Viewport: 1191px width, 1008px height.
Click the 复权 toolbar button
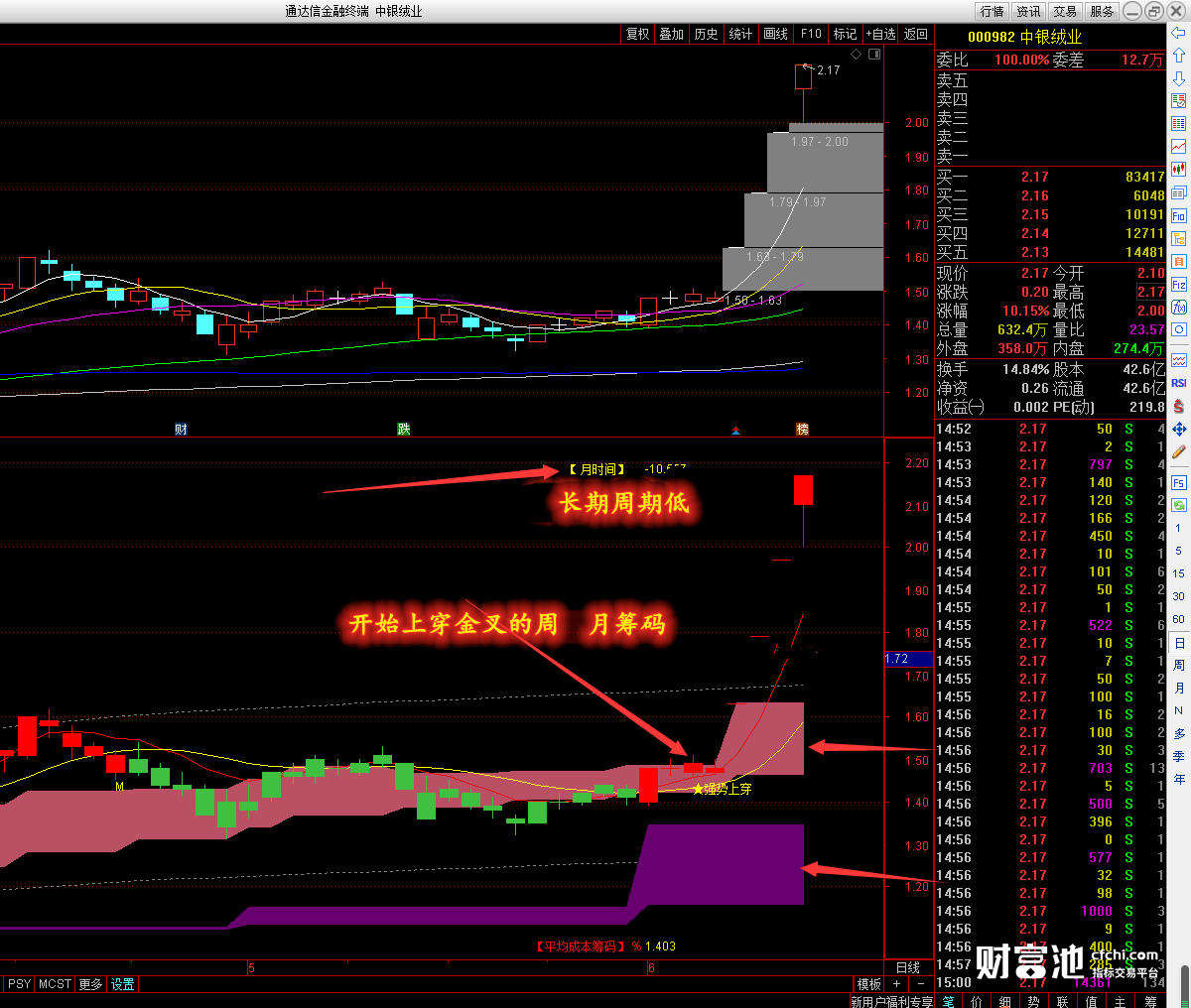point(638,34)
